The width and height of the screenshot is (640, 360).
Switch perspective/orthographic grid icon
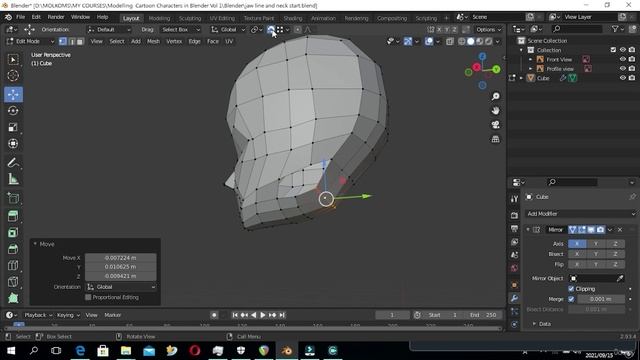tap(495, 139)
